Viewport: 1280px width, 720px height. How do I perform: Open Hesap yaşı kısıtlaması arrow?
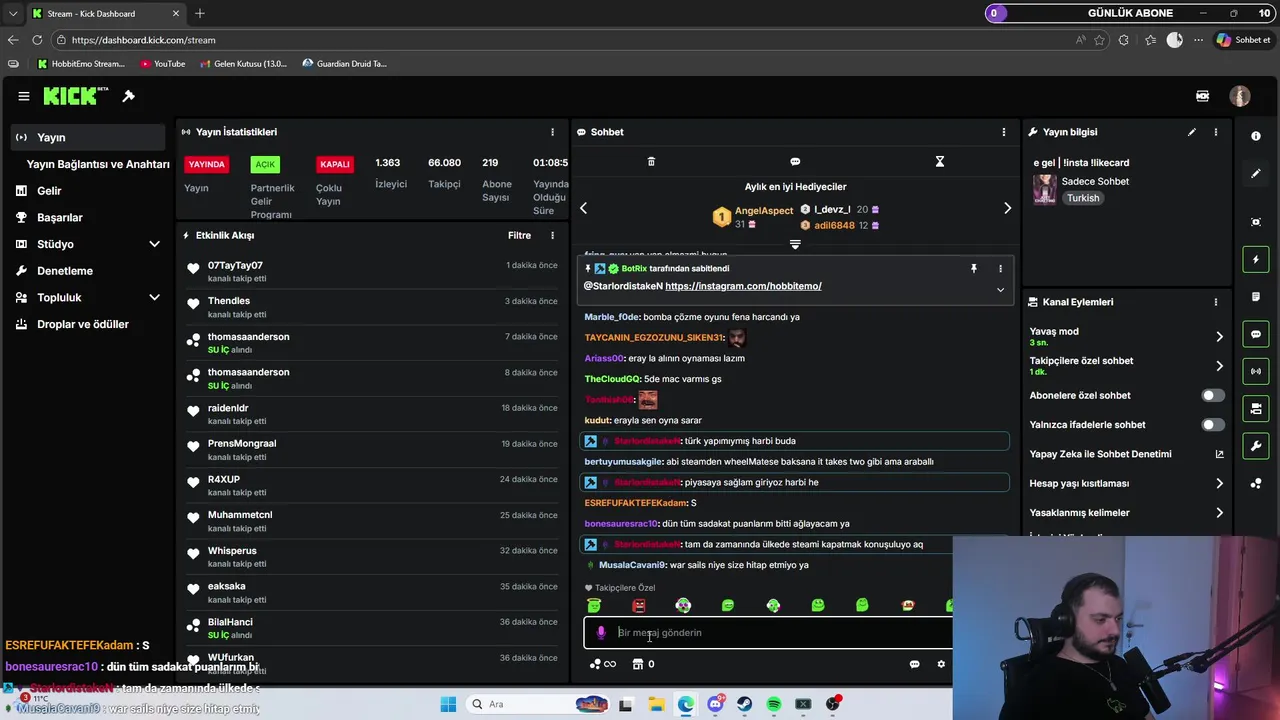(x=1219, y=484)
